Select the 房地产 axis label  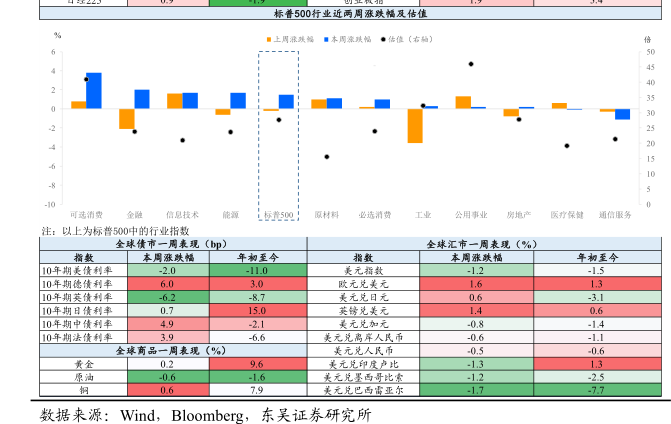pos(519,215)
